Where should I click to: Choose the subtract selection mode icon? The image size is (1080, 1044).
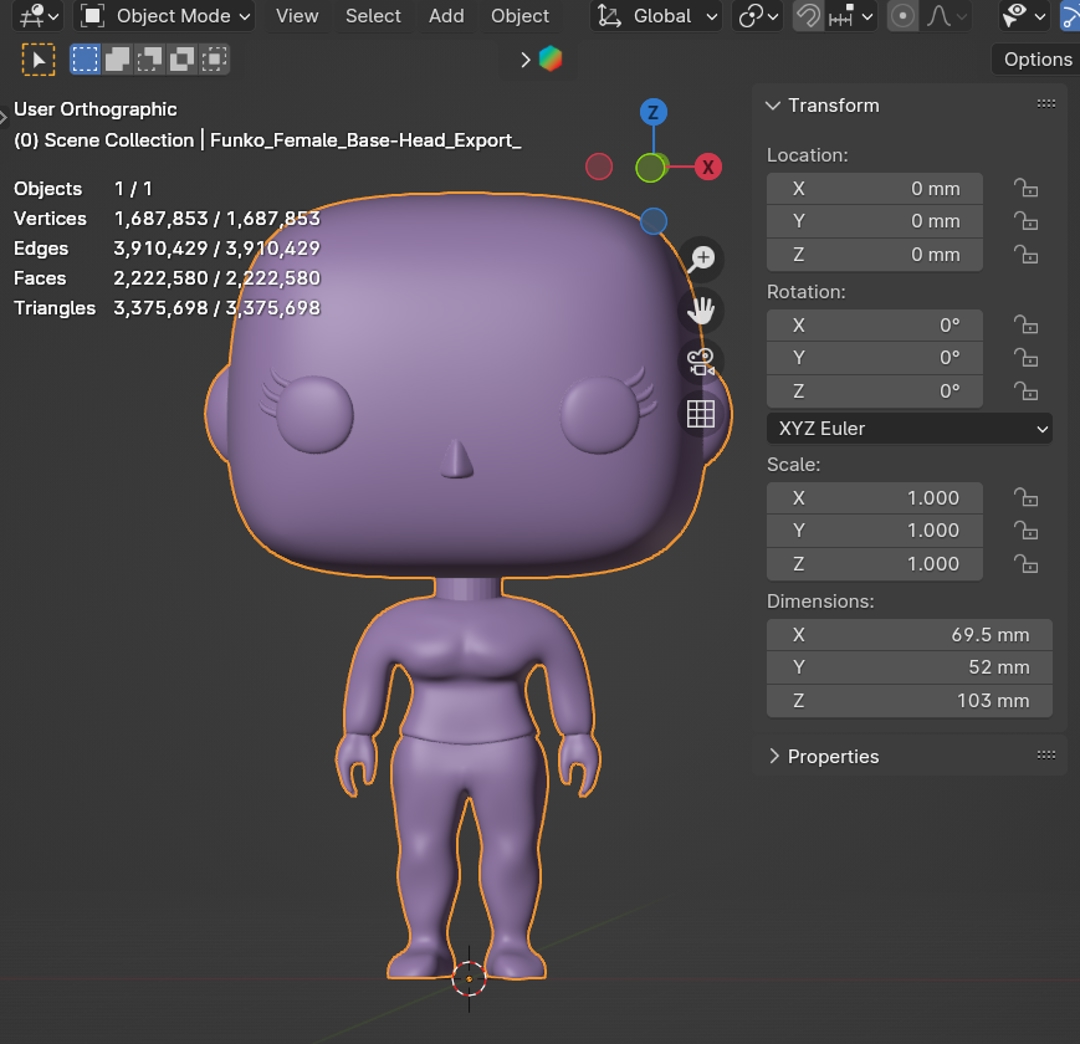point(149,60)
